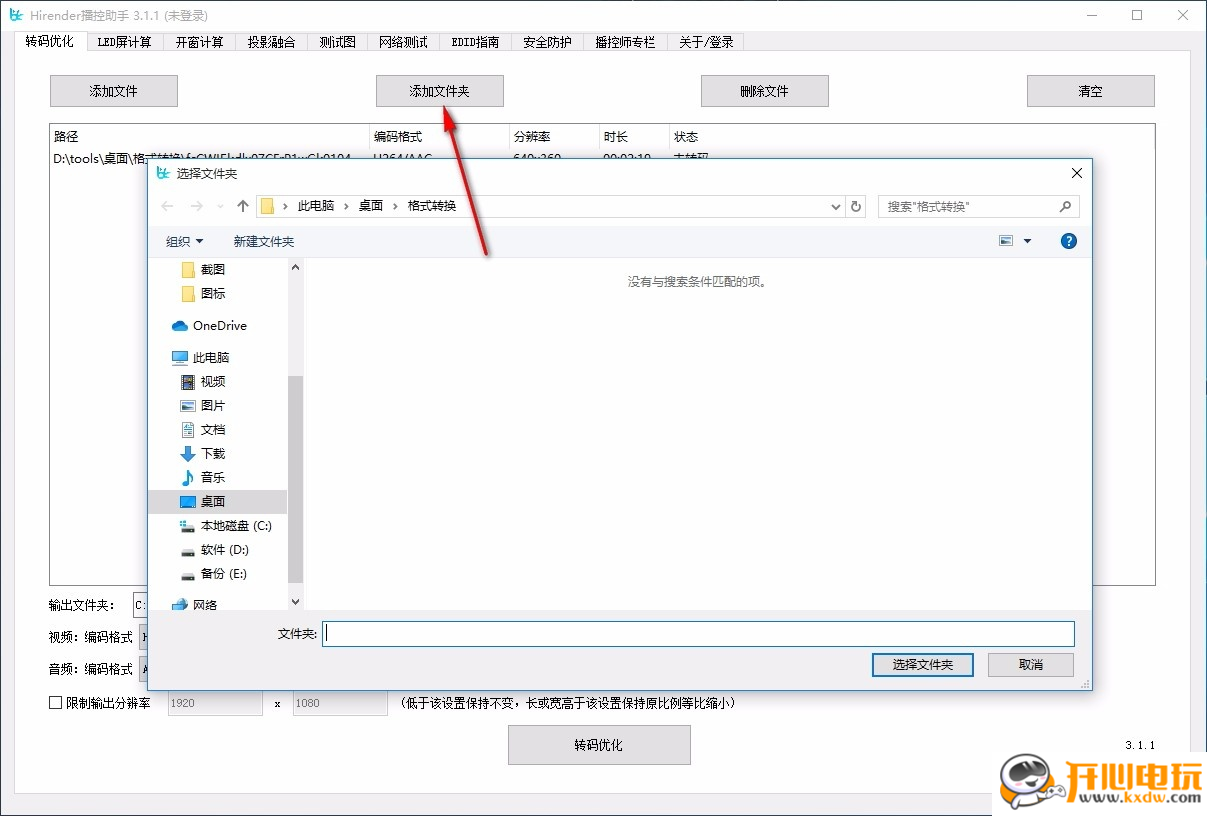Click the 编码格式 column header
The width and height of the screenshot is (1207, 816).
[439, 137]
